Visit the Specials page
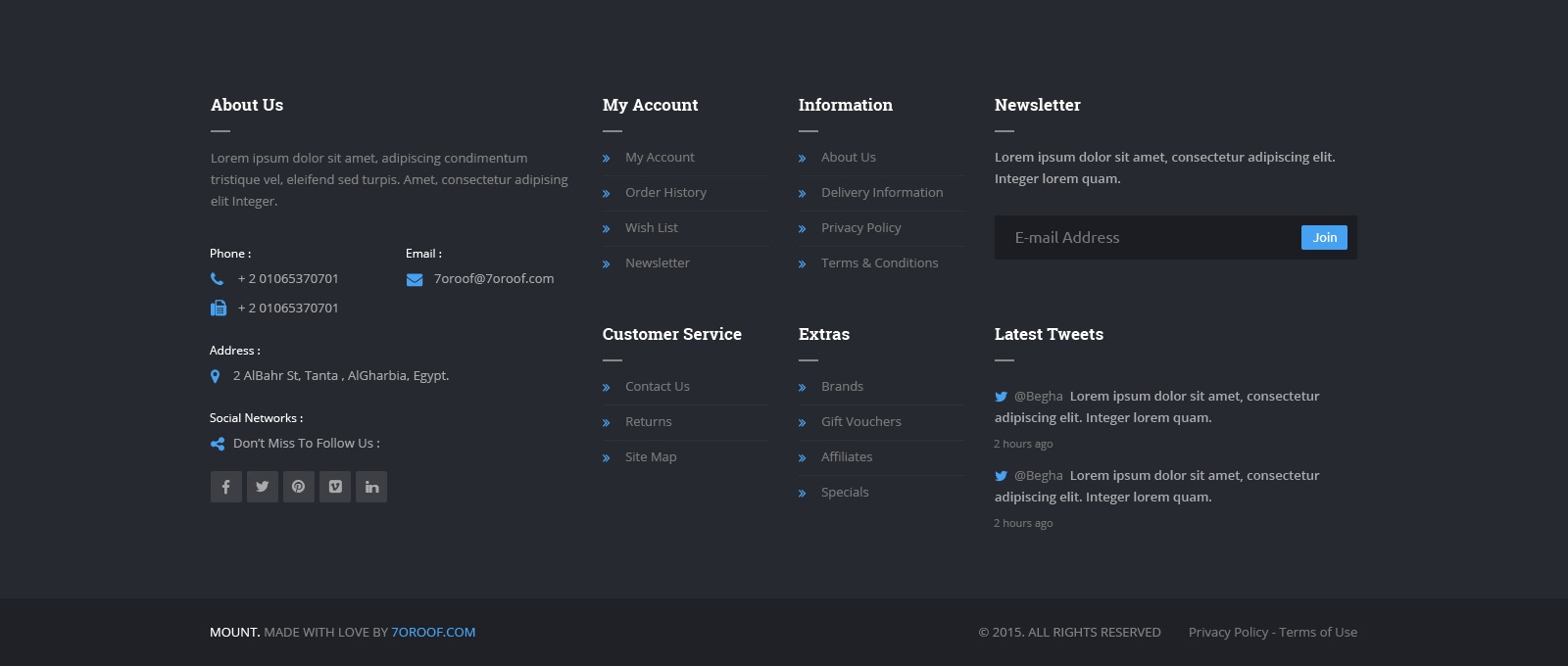The width and height of the screenshot is (1568, 666). (845, 493)
